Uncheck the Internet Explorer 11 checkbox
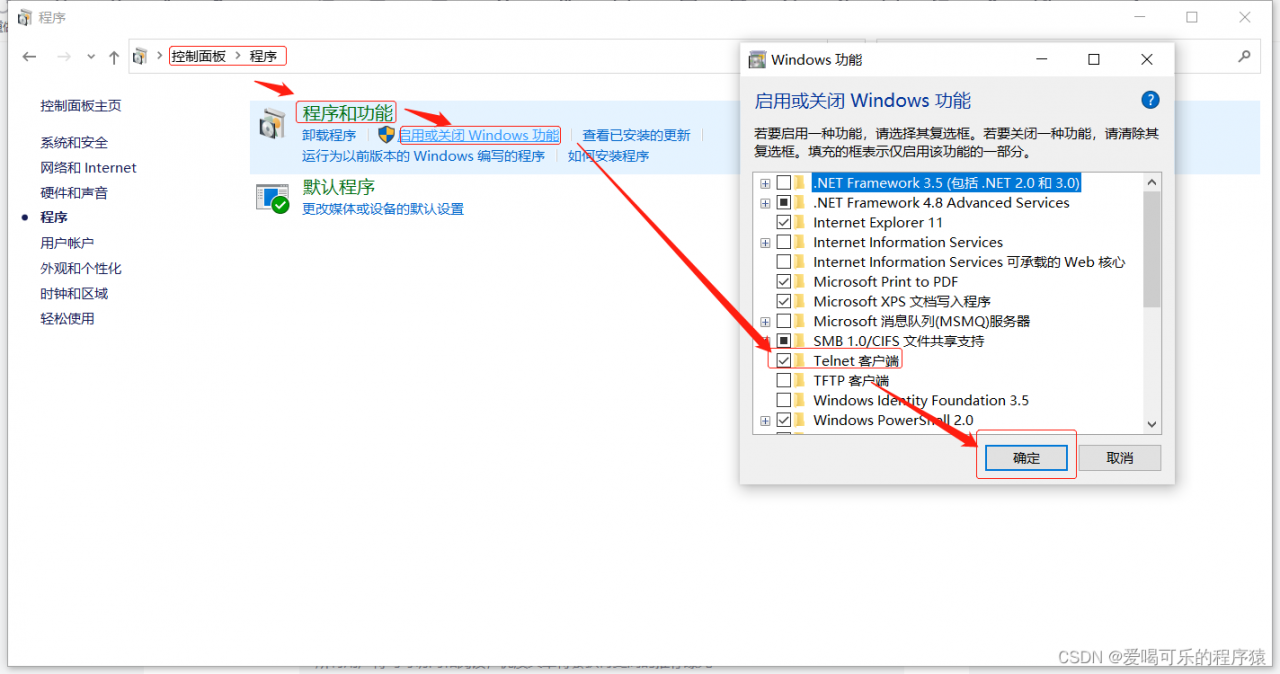The width and height of the screenshot is (1280, 674). [784, 222]
